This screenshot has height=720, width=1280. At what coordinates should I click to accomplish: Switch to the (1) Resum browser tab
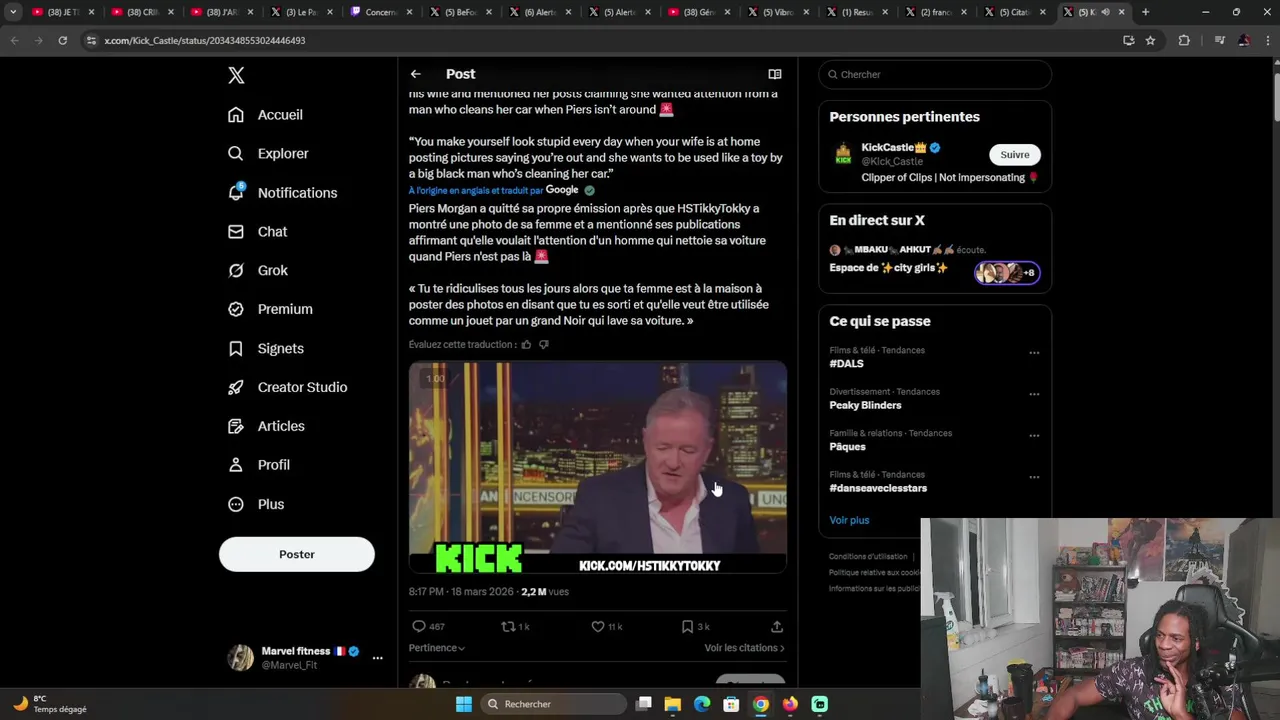857,12
